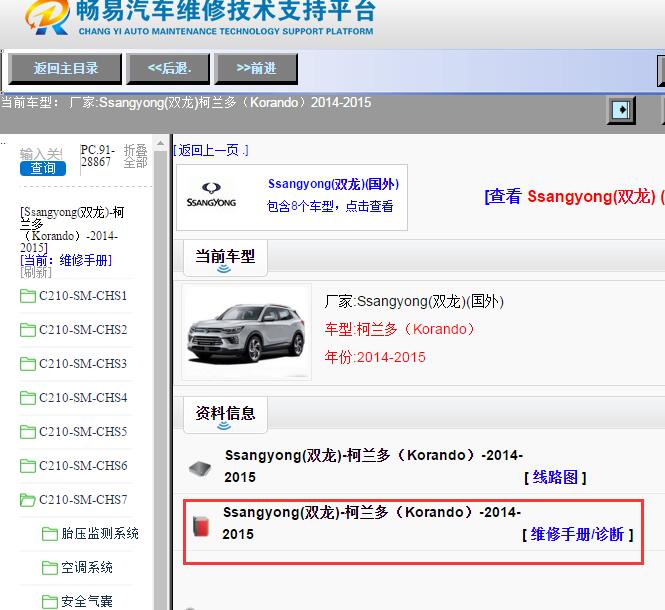Expand C210-SM-CHS5 tree item
The width and height of the screenshot is (665, 610).
pos(83,431)
